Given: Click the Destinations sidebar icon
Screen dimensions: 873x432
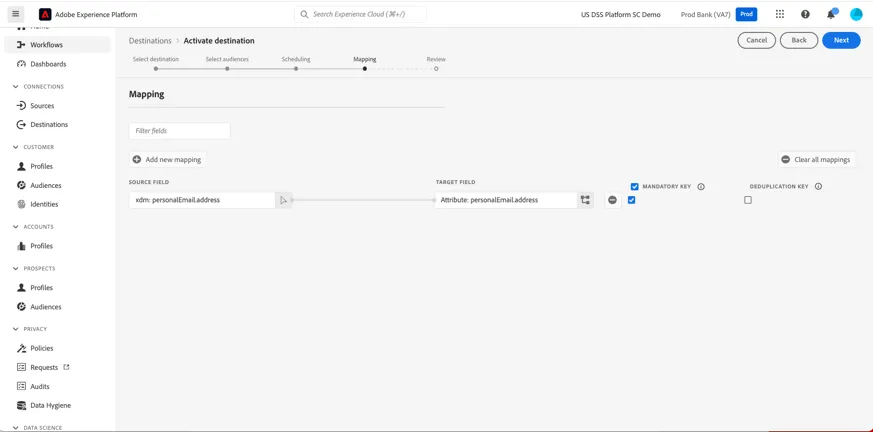Looking at the screenshot, I should click(x=21, y=125).
